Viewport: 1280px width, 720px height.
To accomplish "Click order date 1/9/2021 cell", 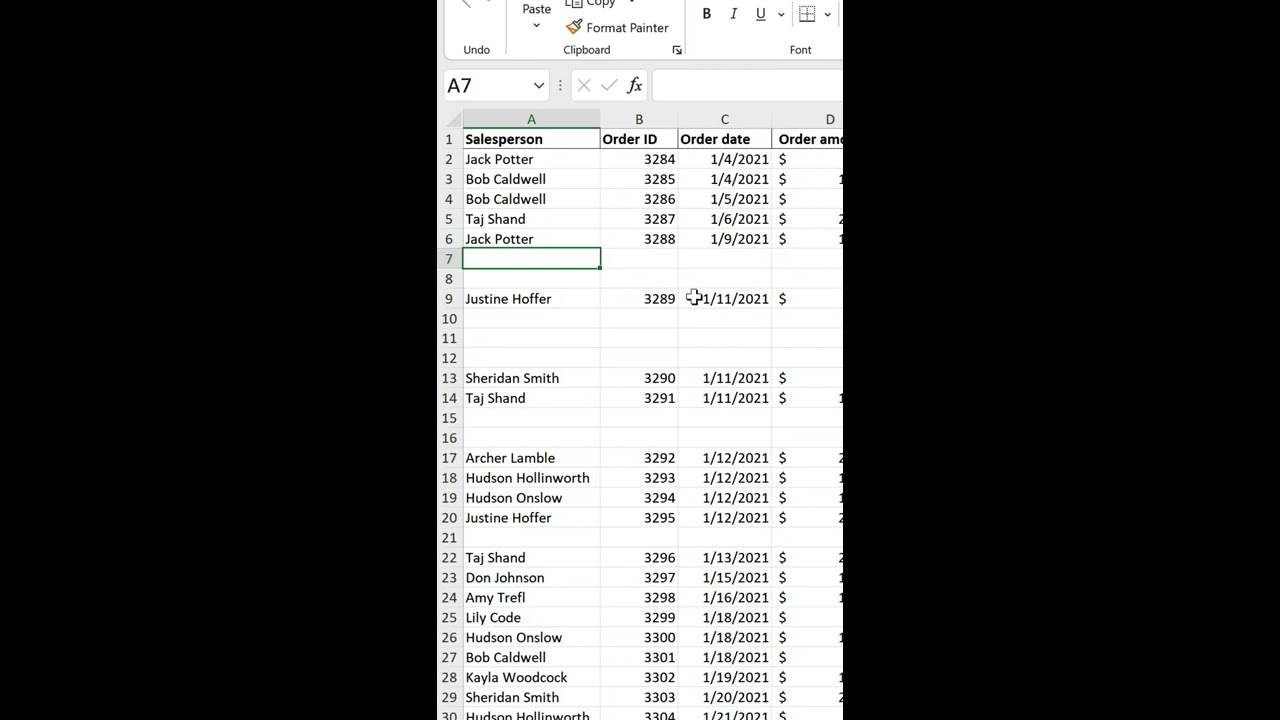I will click(725, 240).
